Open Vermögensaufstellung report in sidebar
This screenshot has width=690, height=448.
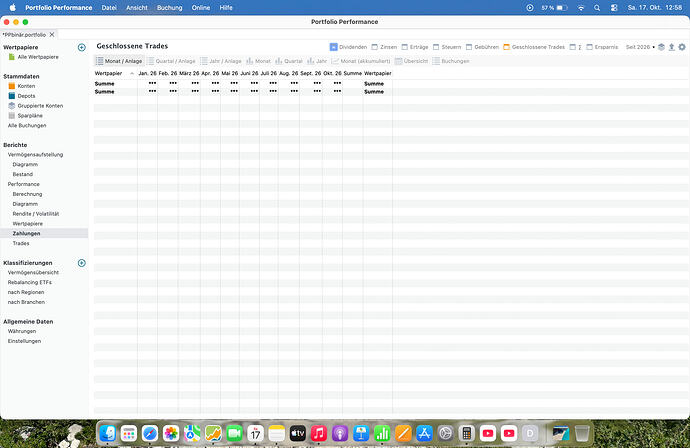click(35, 155)
